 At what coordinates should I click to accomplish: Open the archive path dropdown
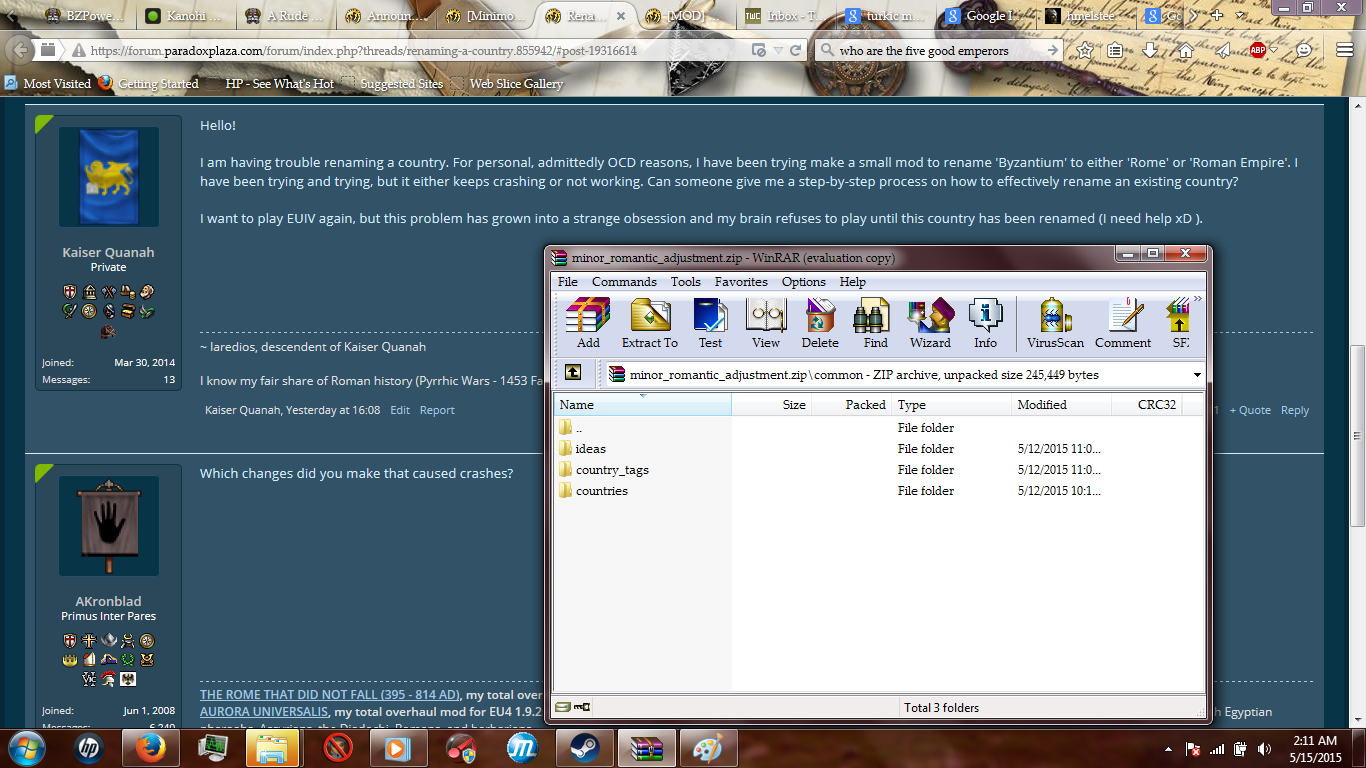(1195, 375)
